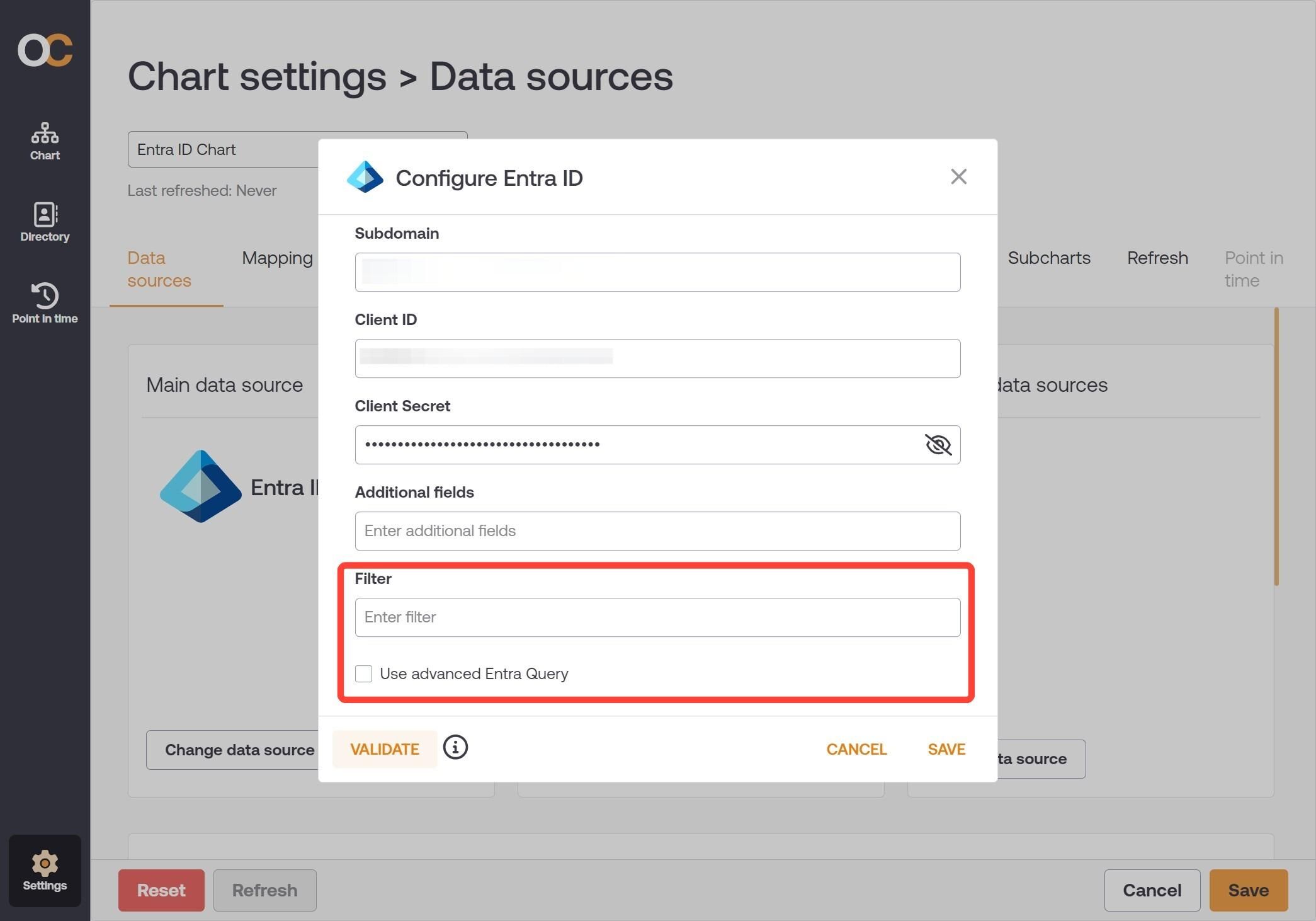Image resolution: width=1316 pixels, height=921 pixels.
Task: Click the OC logo at top left
Action: point(45,50)
